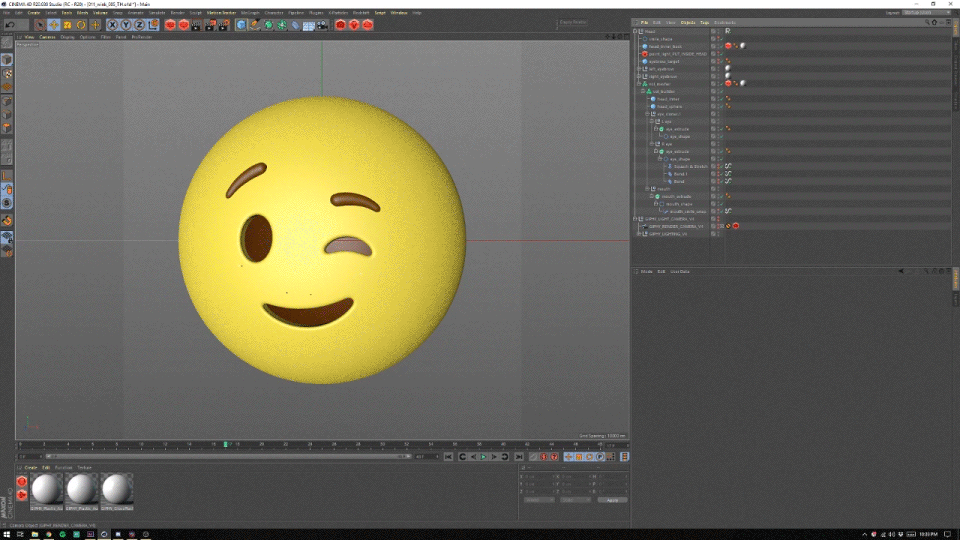The image size is (960, 540).
Task: Select the Move tool
Action: coord(54,25)
